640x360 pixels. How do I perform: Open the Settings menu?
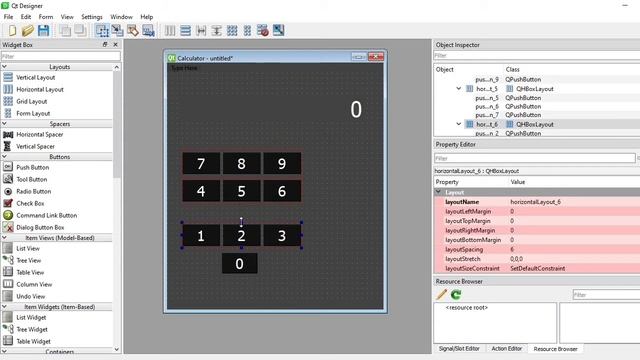click(92, 17)
